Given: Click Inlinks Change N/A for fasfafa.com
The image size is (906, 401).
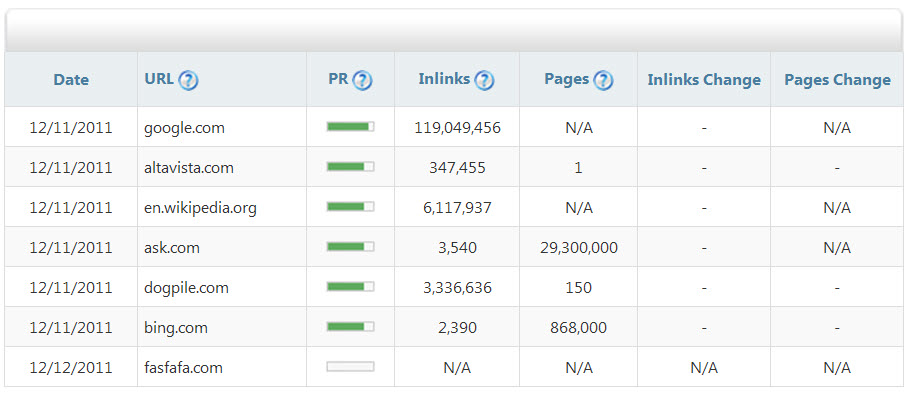Looking at the screenshot, I should coord(704,367).
